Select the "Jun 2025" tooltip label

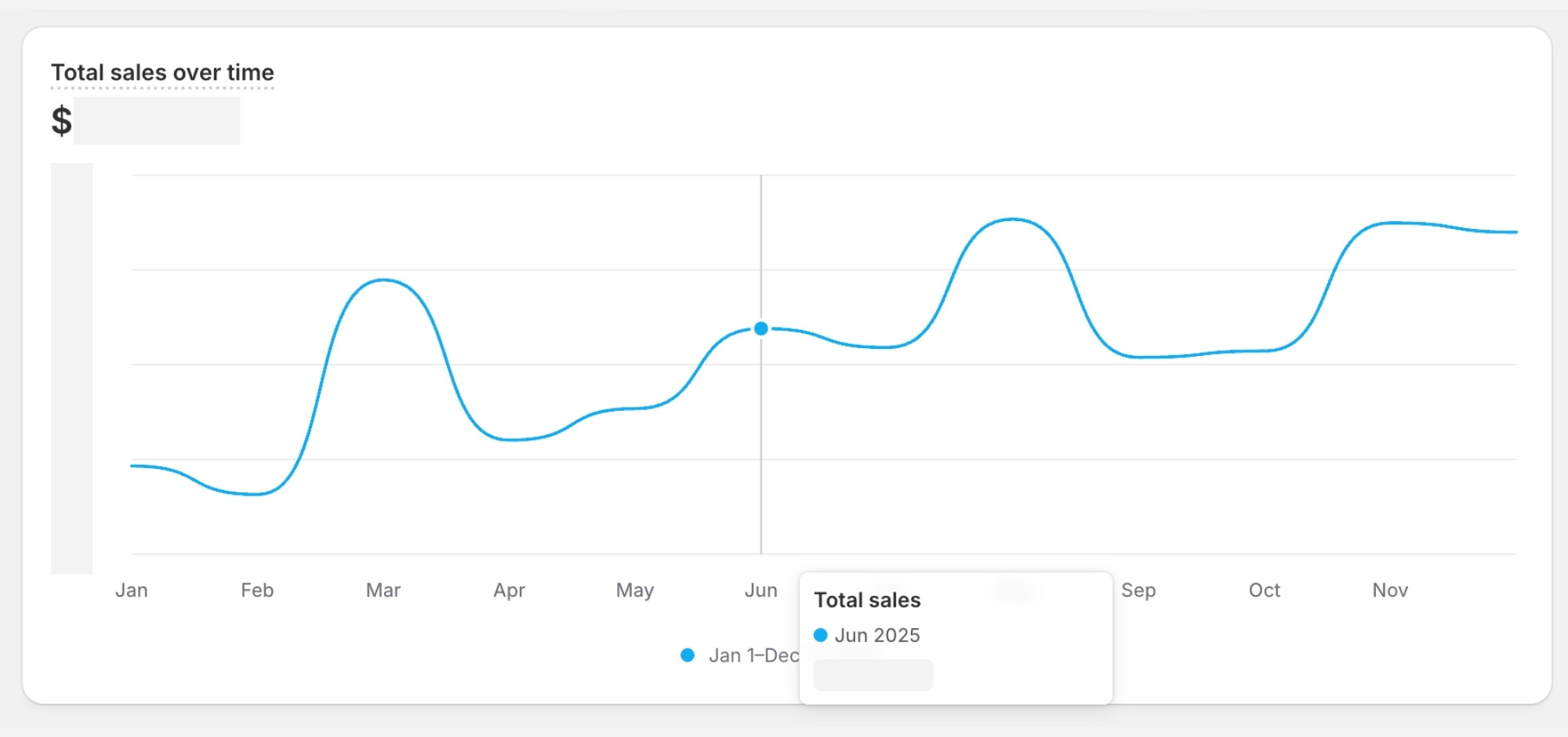click(877, 635)
